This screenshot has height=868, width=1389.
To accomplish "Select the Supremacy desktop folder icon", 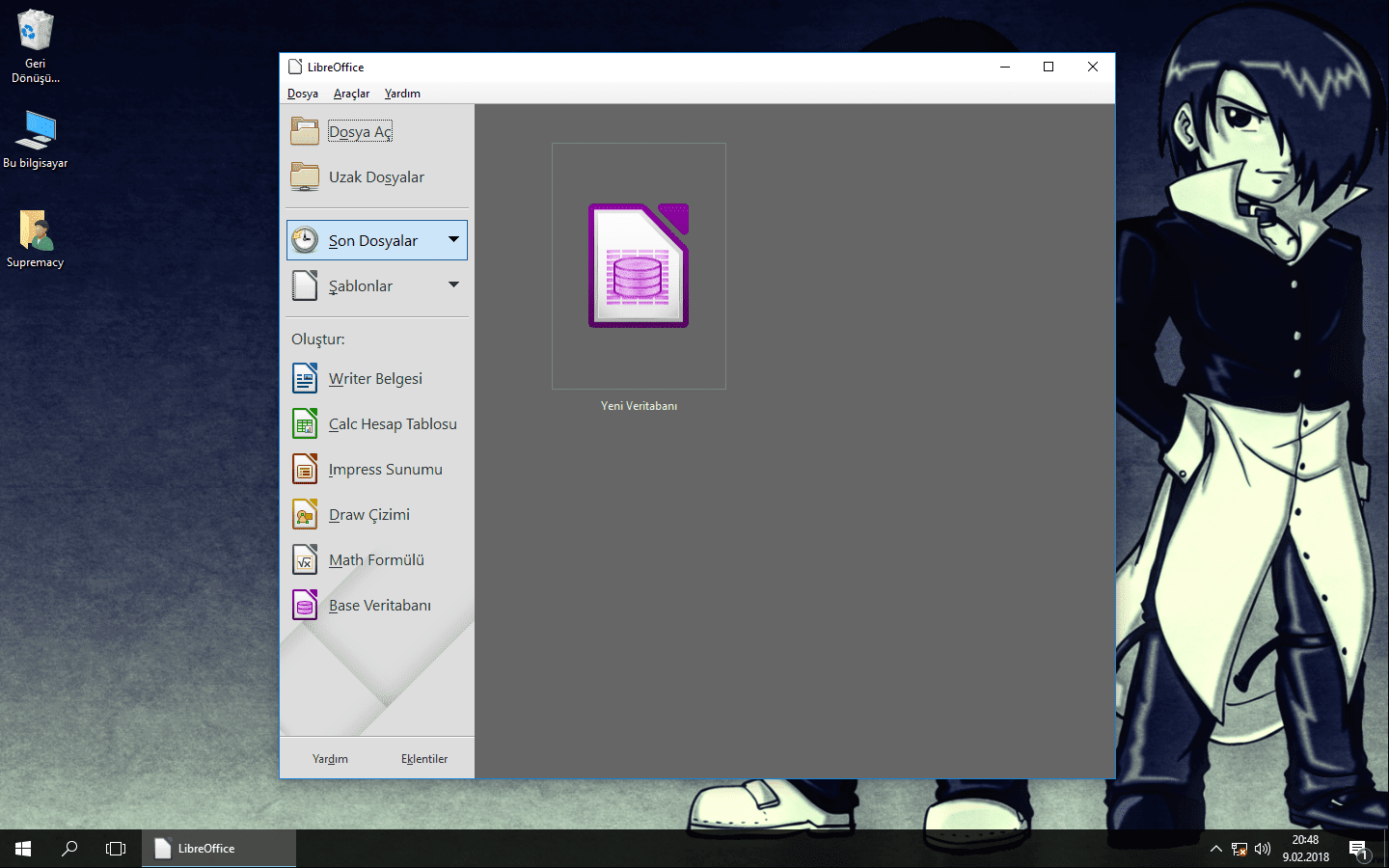I will [36, 230].
